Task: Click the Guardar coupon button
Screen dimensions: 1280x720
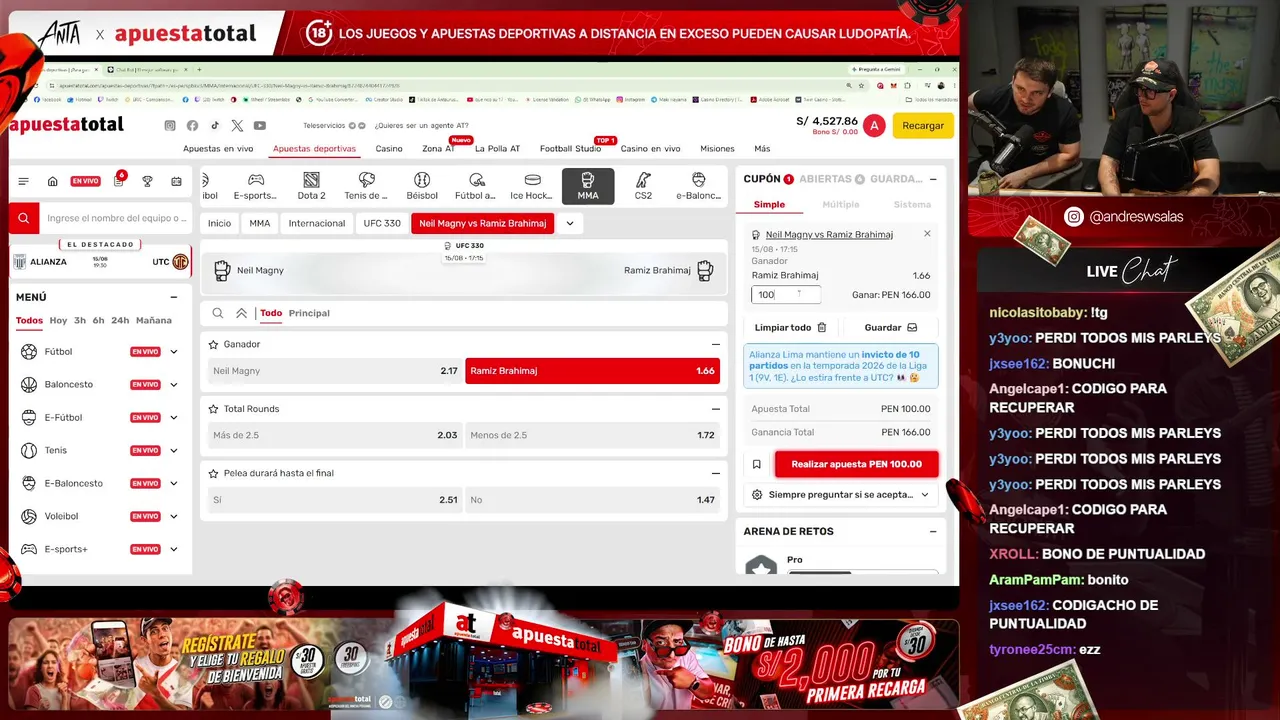Action: click(890, 327)
